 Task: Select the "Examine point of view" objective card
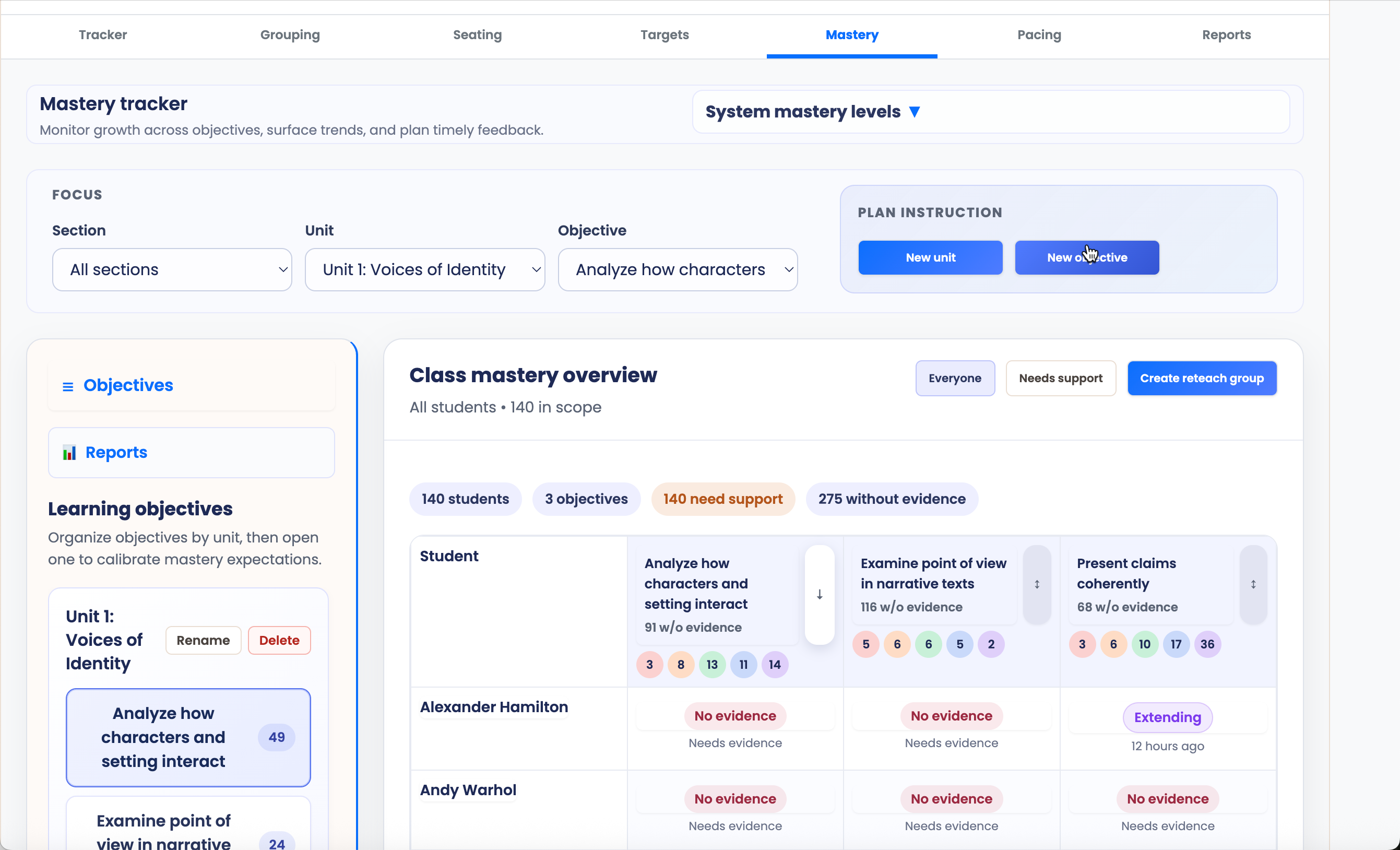point(188,829)
